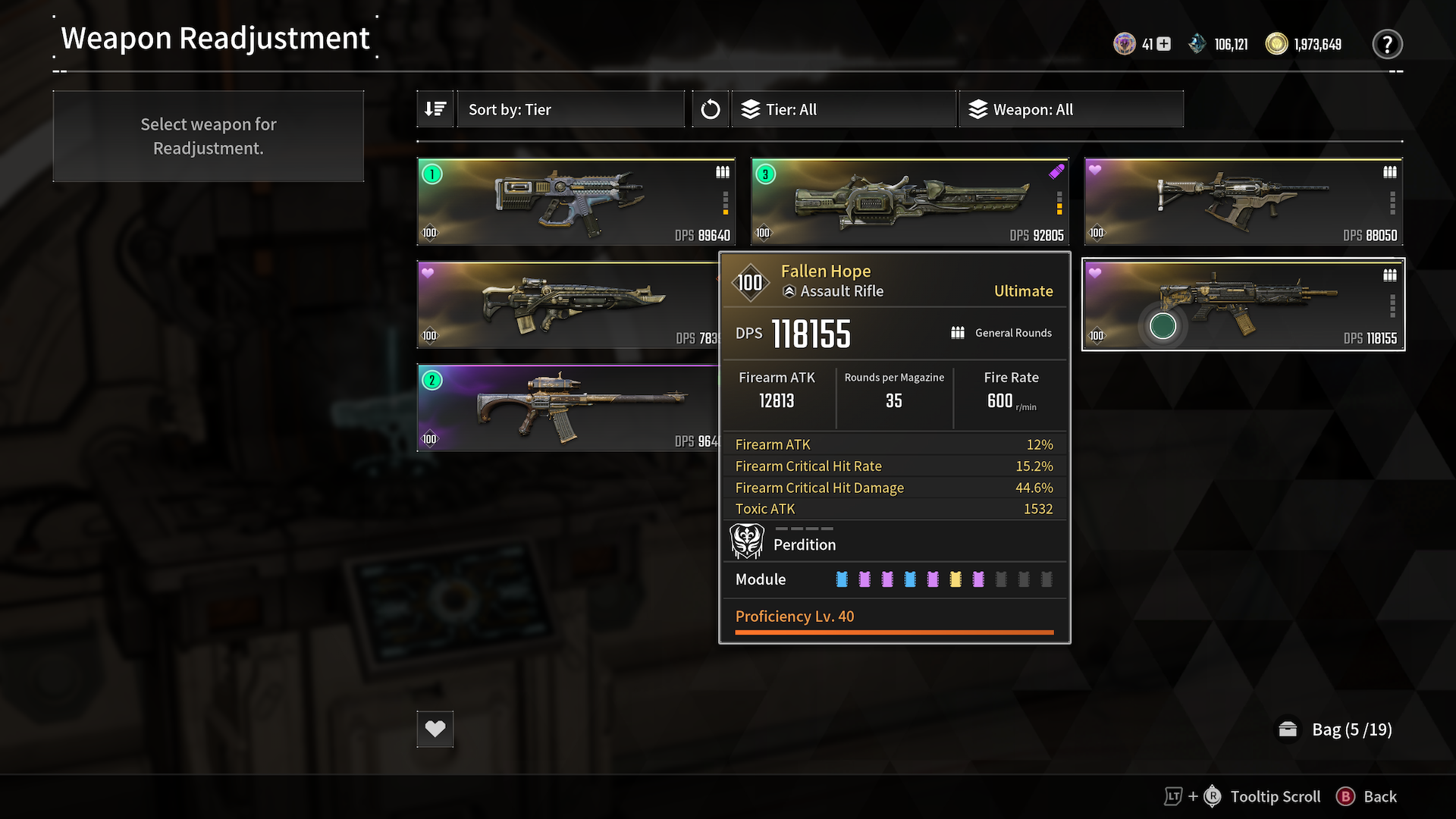Open the Weapon: All filter dropdown

pyautogui.click(x=1071, y=109)
